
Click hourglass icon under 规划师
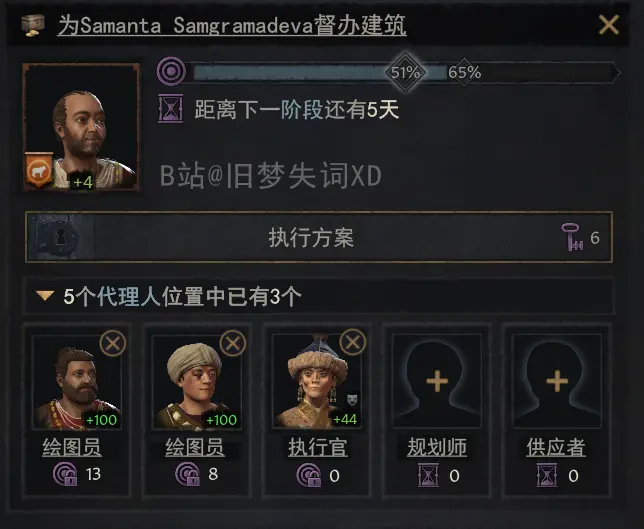[428, 475]
